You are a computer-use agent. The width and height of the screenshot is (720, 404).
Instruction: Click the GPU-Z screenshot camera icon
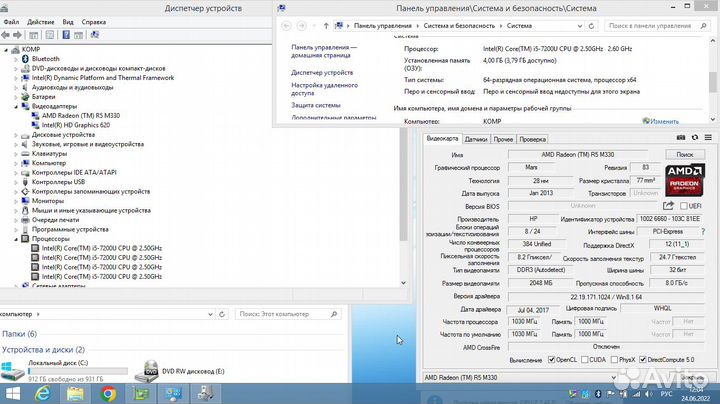pos(681,137)
